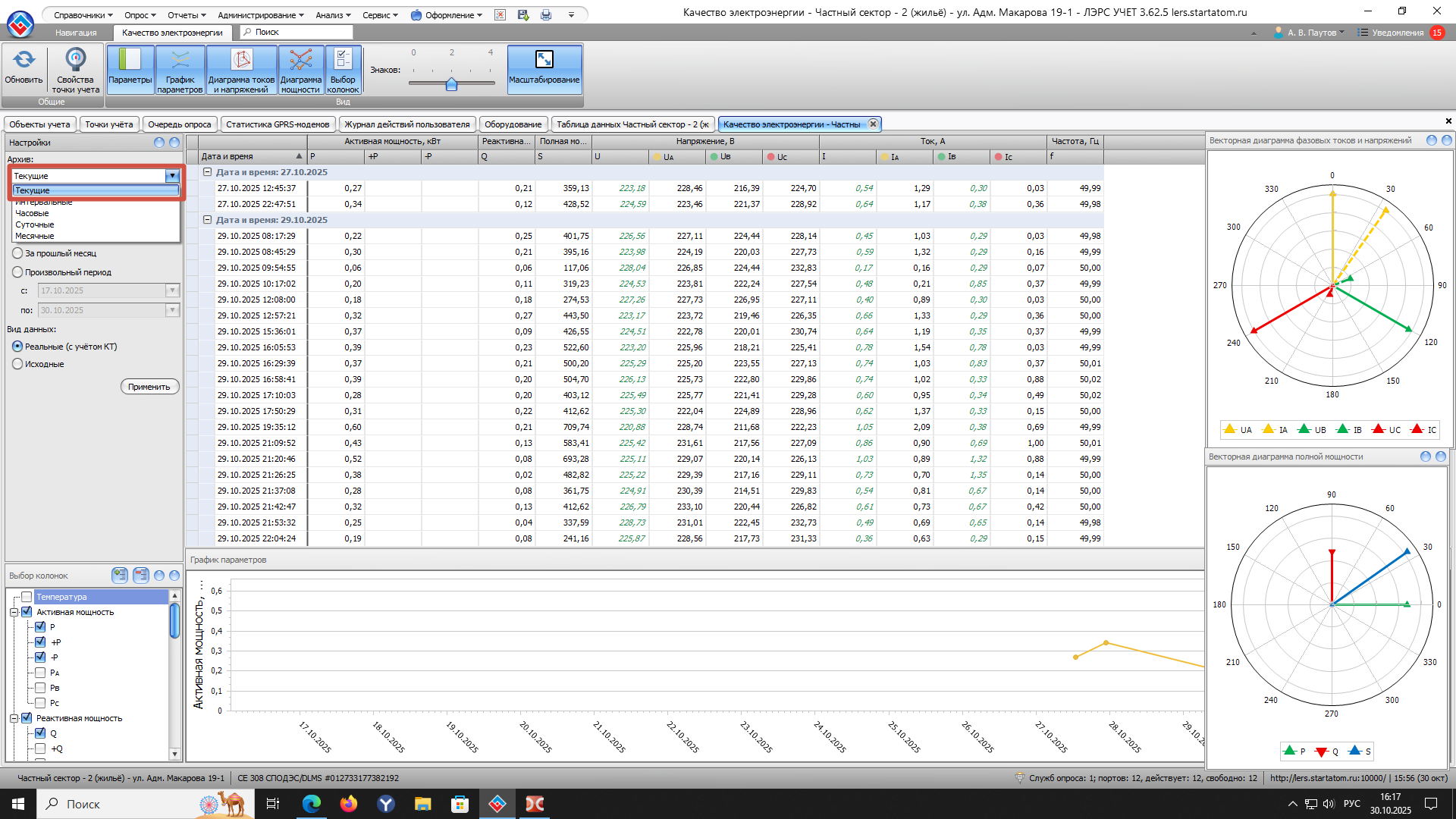
Task: Toggle the График параметров view
Action: (x=180, y=69)
